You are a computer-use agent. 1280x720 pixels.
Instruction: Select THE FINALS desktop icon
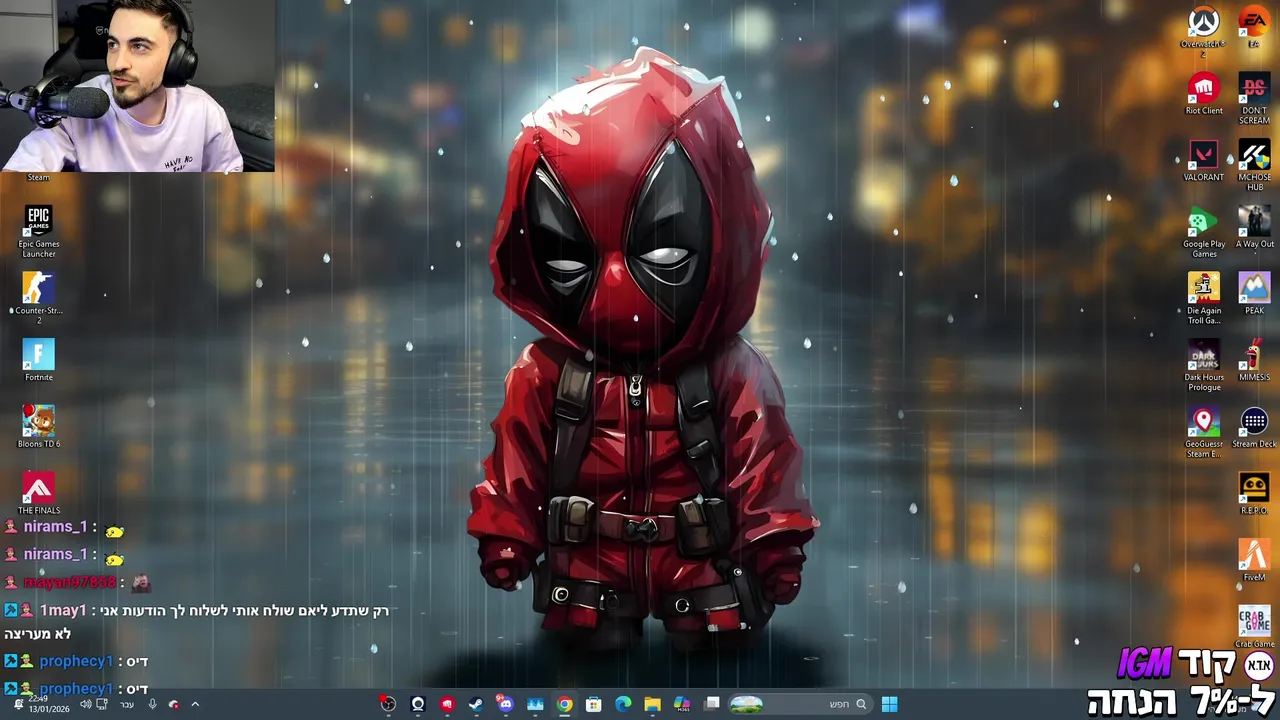point(39,494)
